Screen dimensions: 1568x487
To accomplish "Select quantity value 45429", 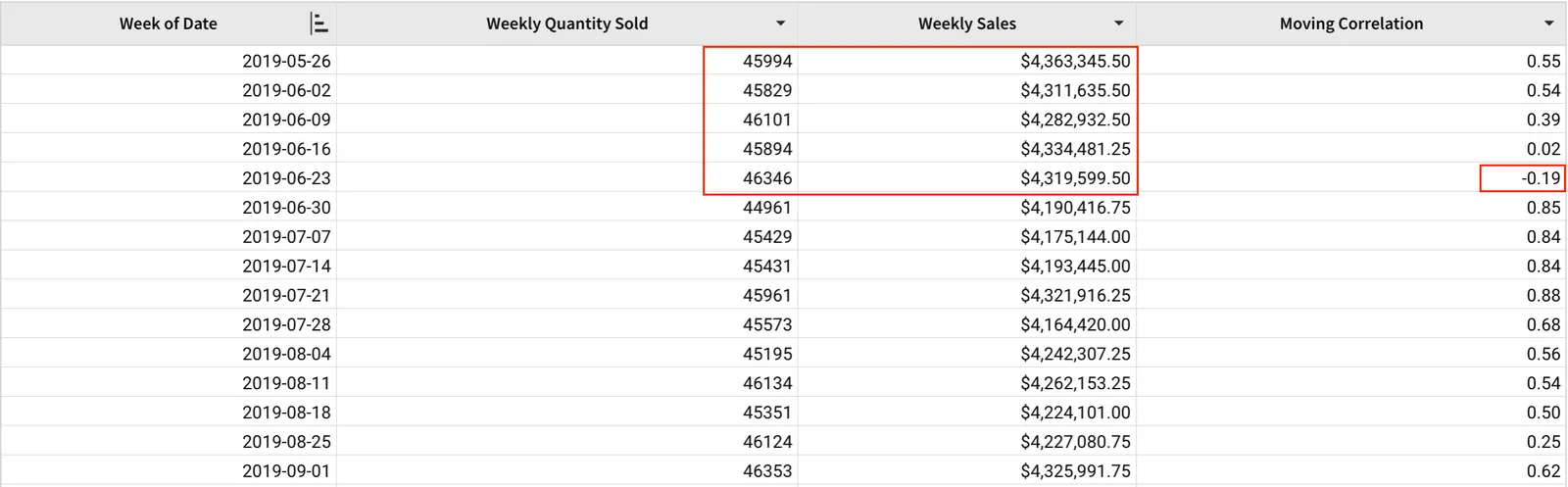I will point(767,237).
